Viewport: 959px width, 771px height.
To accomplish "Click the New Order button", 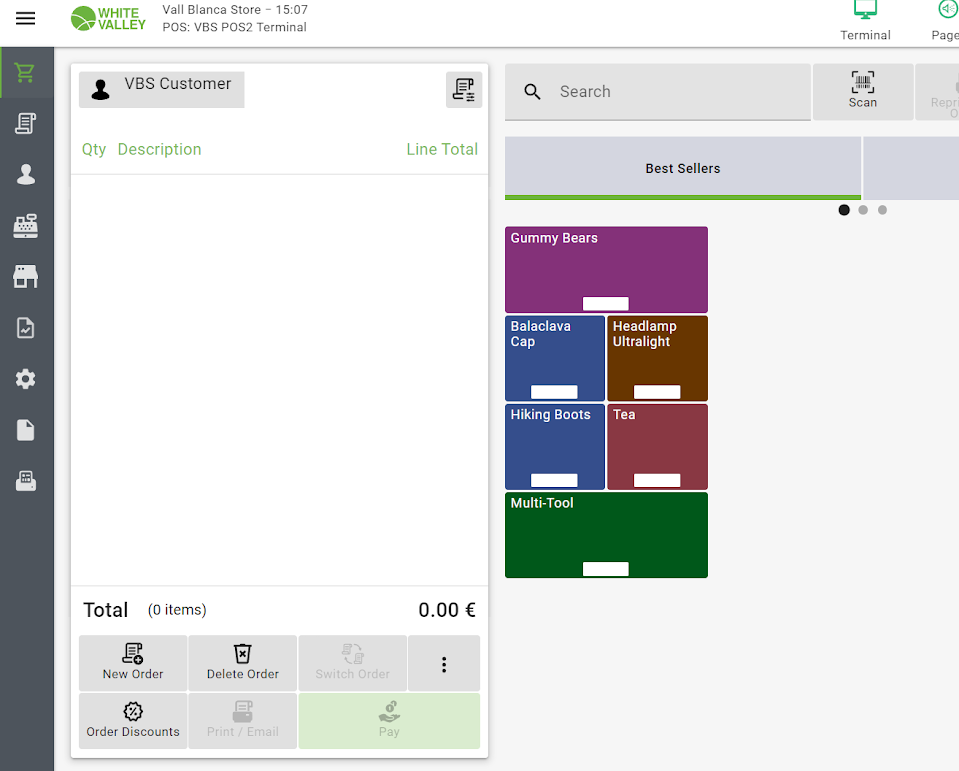I will tap(133, 663).
